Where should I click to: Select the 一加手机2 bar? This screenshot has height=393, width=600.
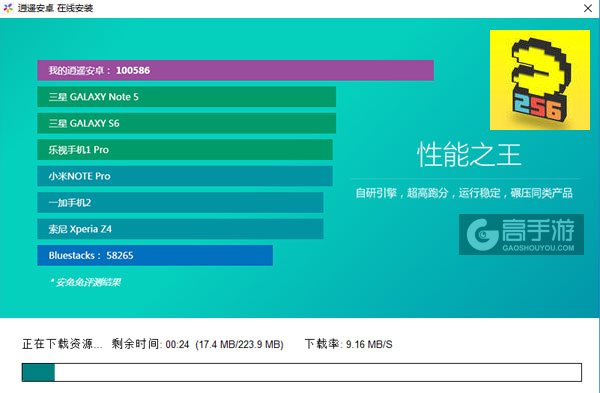click(180, 202)
